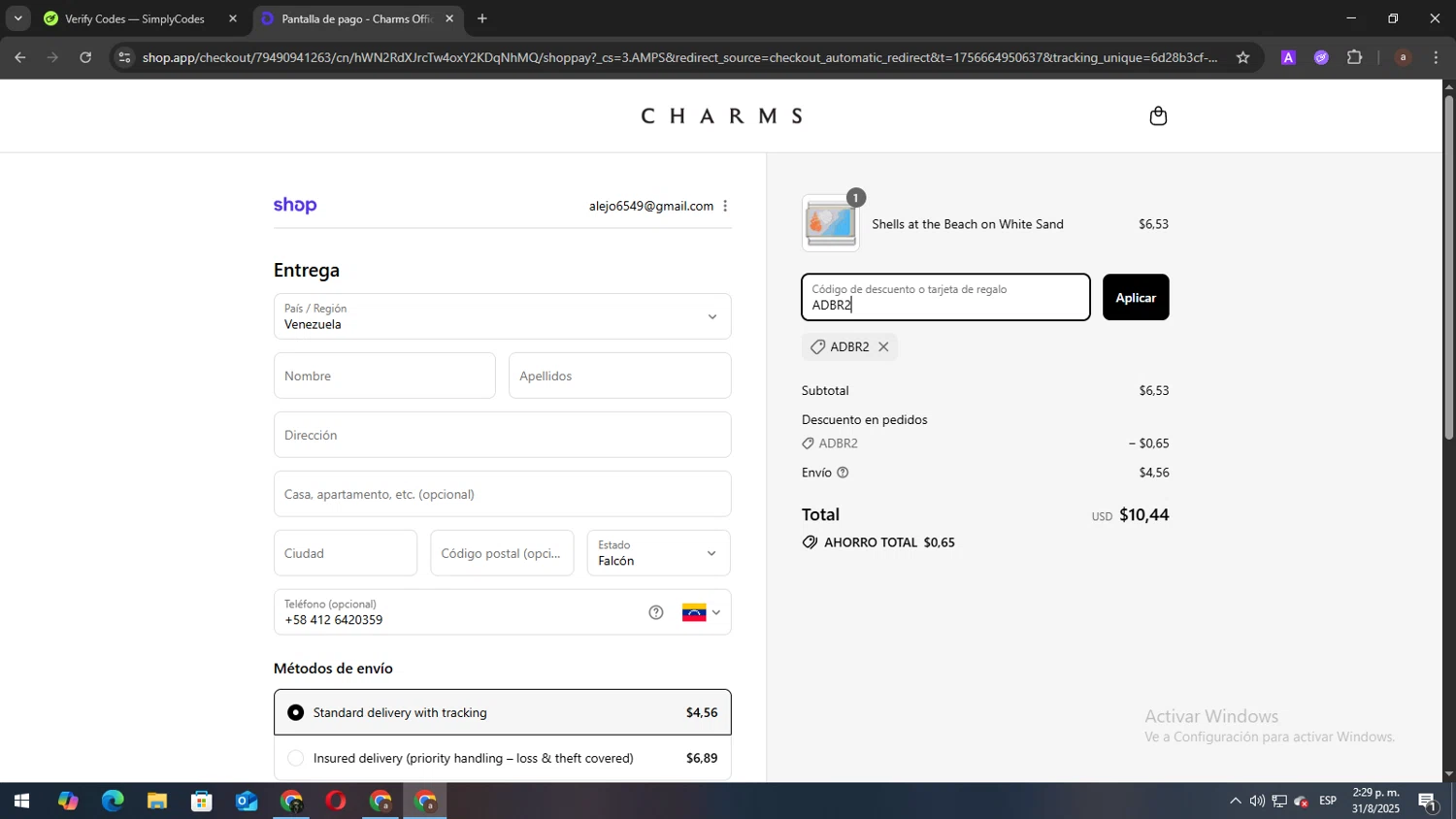Image resolution: width=1456 pixels, height=819 pixels.
Task: Click the ESP language indicator
Action: 1328,802
